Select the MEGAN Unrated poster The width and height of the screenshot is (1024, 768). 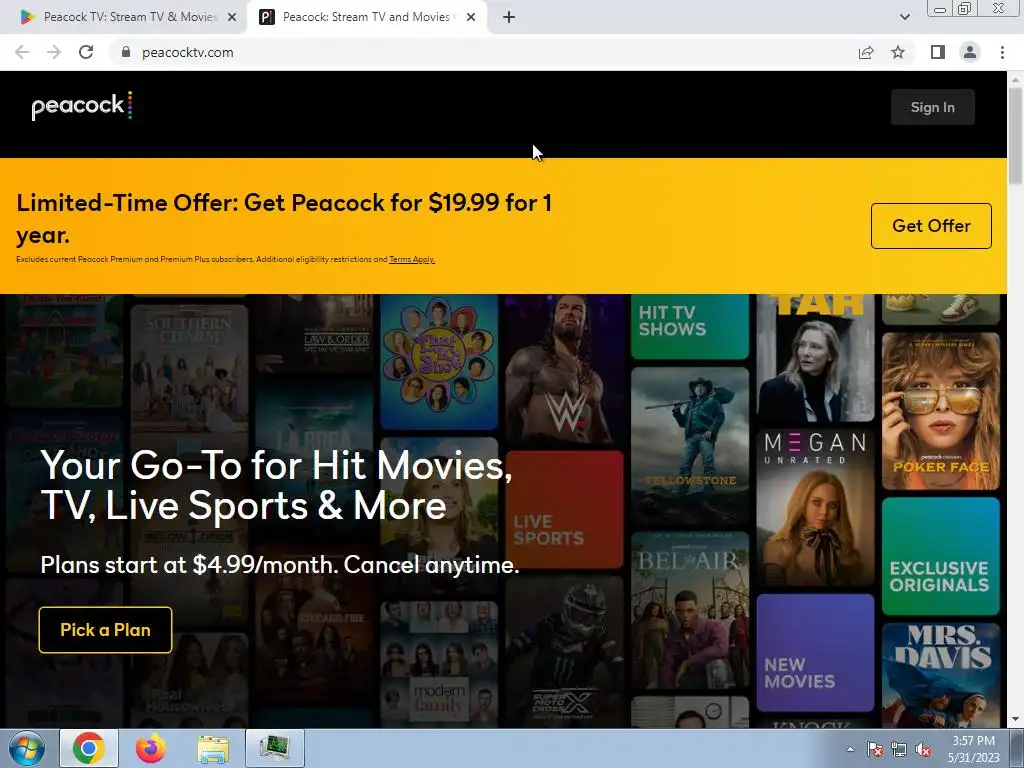click(x=815, y=507)
